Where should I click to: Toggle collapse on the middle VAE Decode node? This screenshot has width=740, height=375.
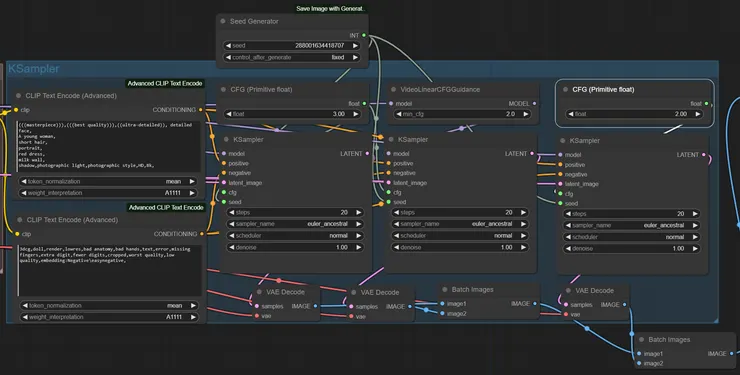tap(353, 292)
